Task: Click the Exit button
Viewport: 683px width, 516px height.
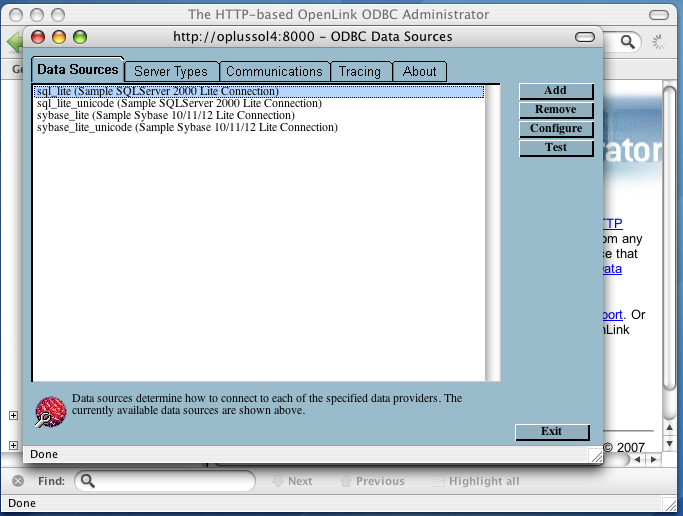Action: [x=551, y=432]
